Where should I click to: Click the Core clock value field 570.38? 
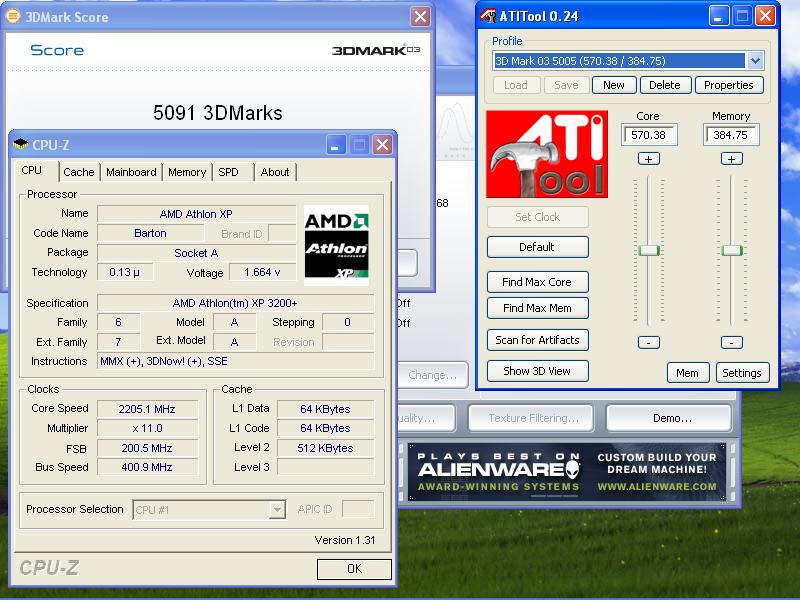pos(648,135)
